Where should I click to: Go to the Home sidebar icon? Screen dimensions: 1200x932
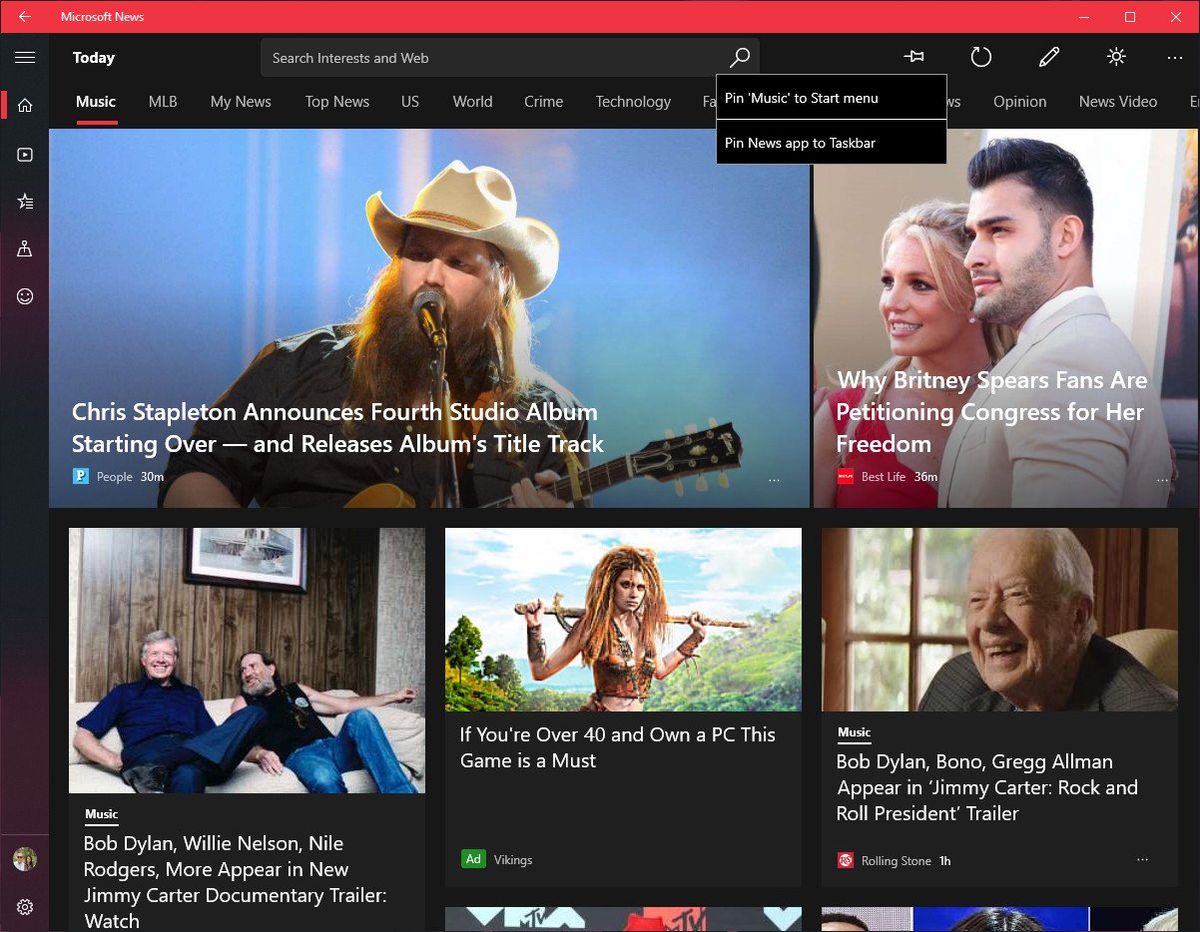click(25, 105)
